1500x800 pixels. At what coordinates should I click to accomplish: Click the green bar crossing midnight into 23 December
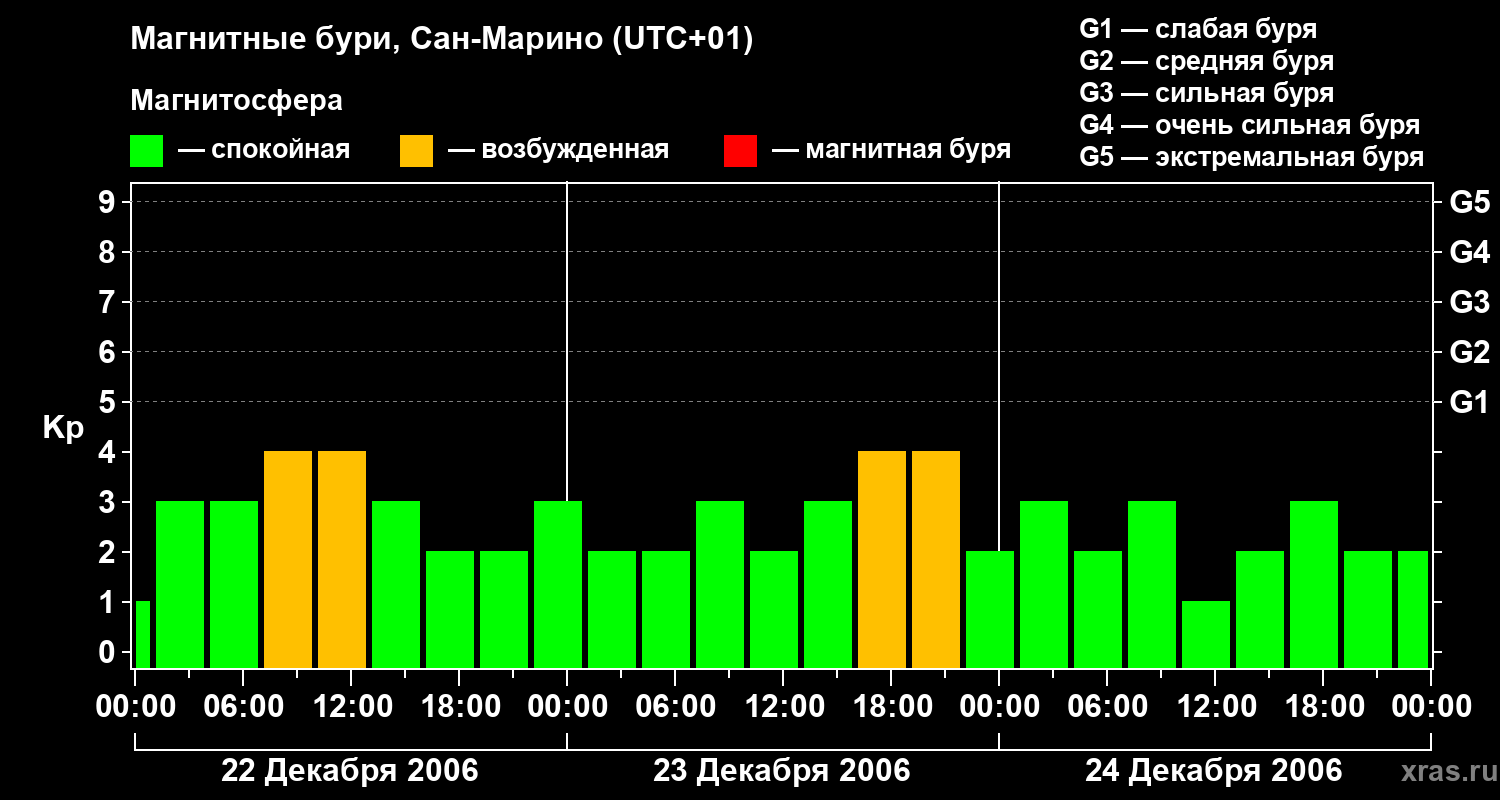[x=558, y=584]
